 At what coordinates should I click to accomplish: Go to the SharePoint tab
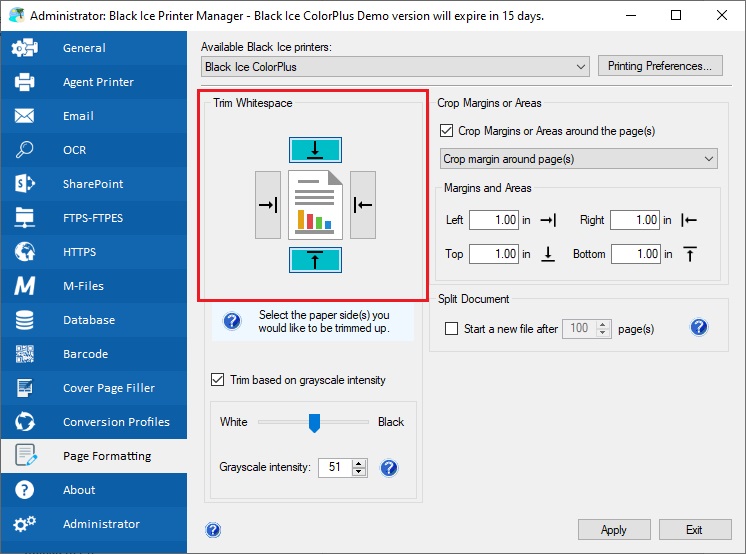coord(94,184)
